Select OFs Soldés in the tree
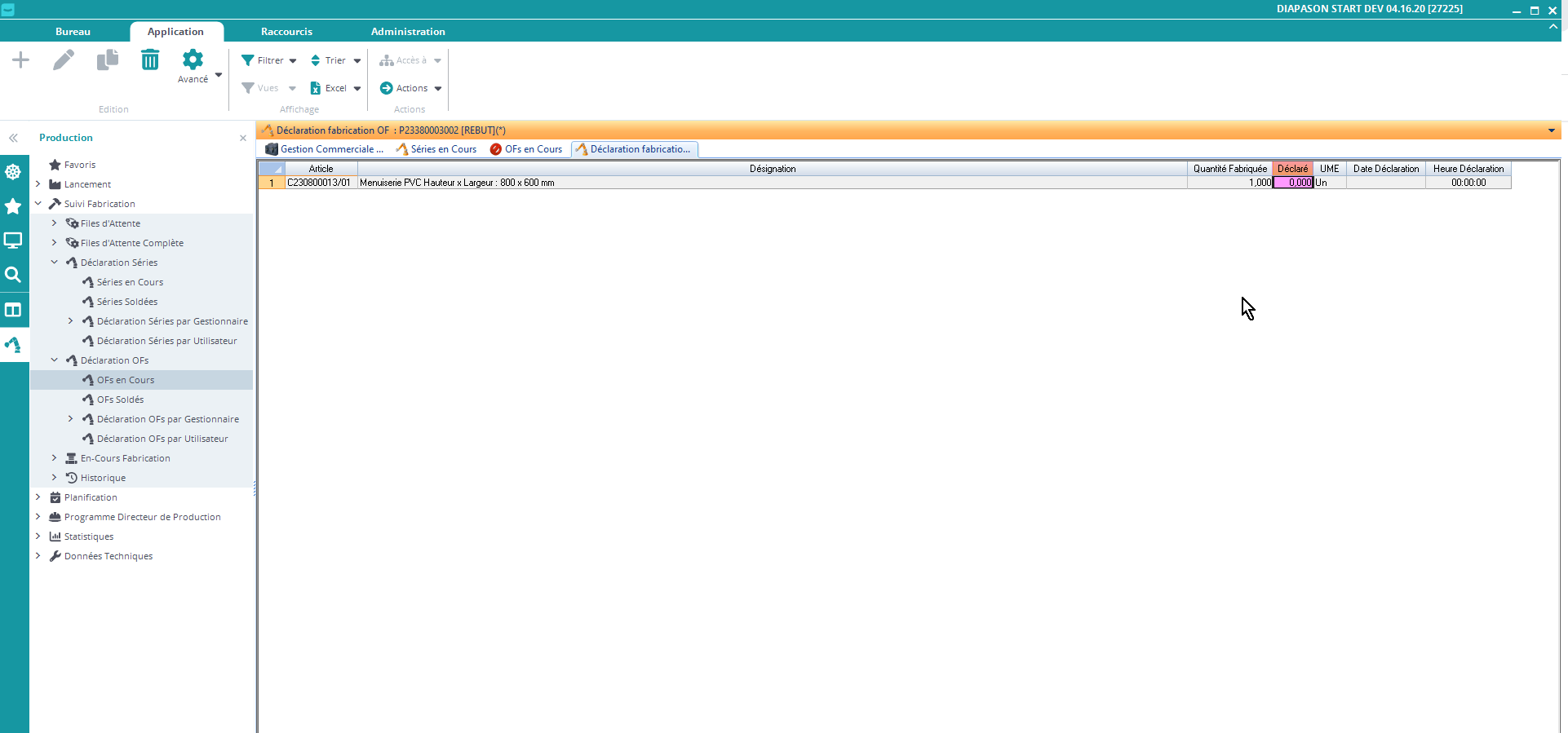 tap(120, 400)
